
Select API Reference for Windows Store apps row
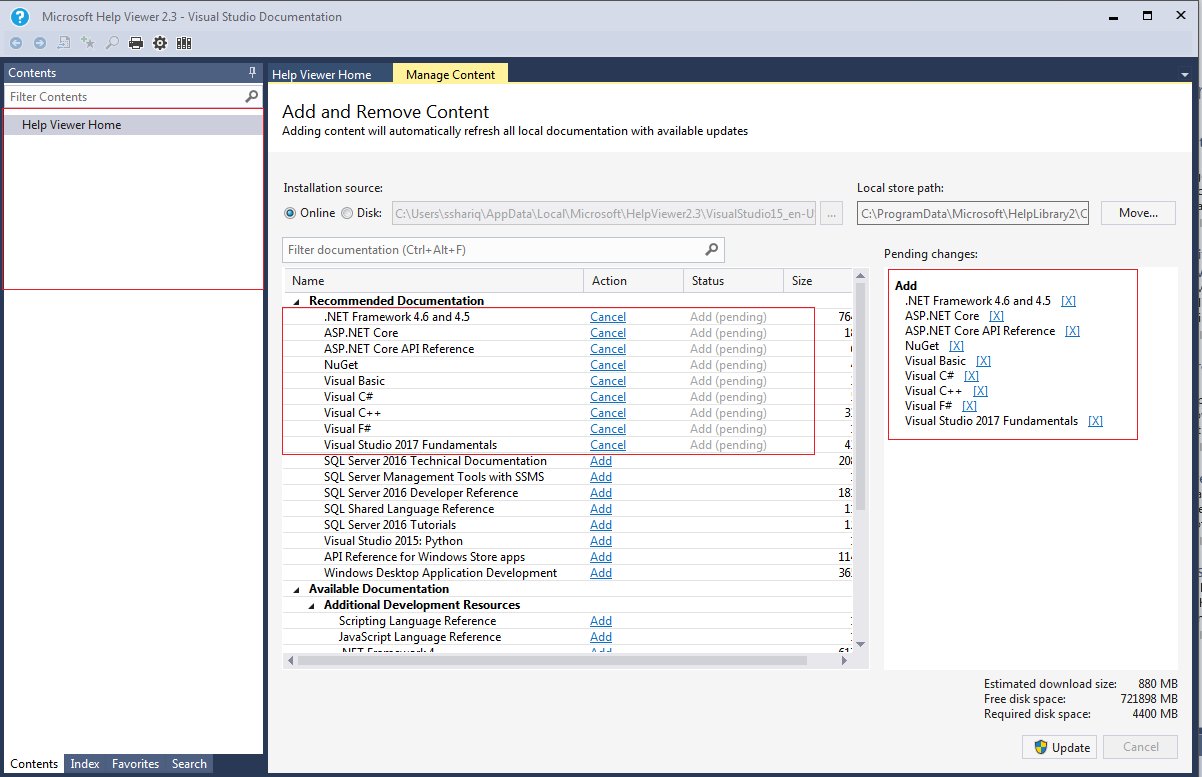tap(568, 557)
